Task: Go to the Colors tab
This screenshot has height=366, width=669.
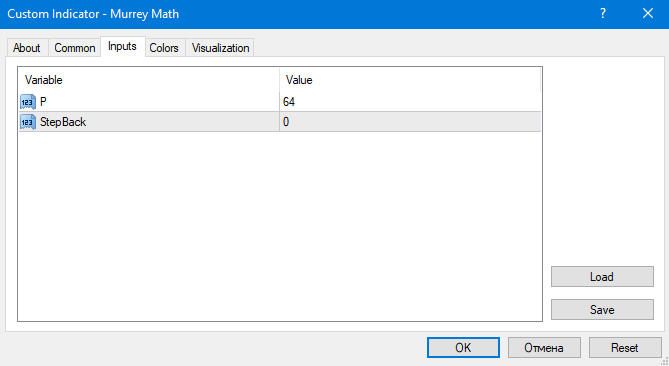Action: pos(164,48)
